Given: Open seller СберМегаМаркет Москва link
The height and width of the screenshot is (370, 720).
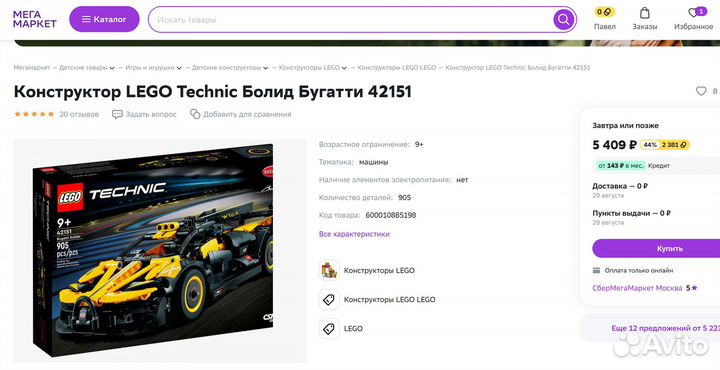Looking at the screenshot, I should coord(637,288).
